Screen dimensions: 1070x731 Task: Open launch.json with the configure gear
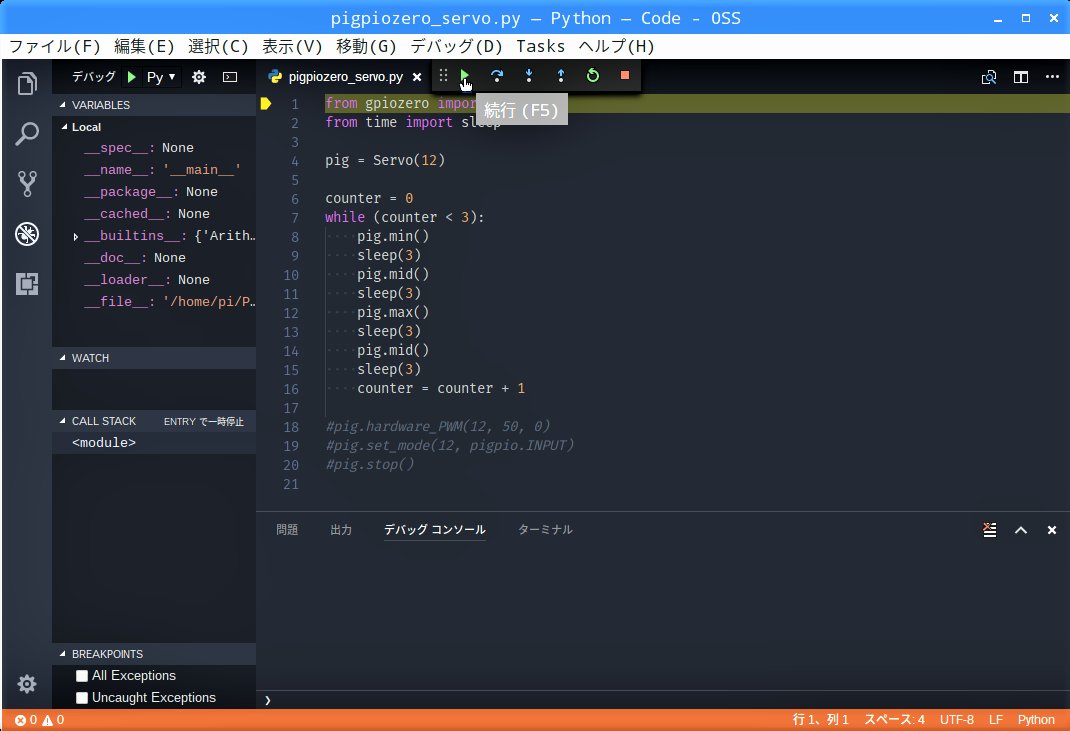click(x=199, y=77)
